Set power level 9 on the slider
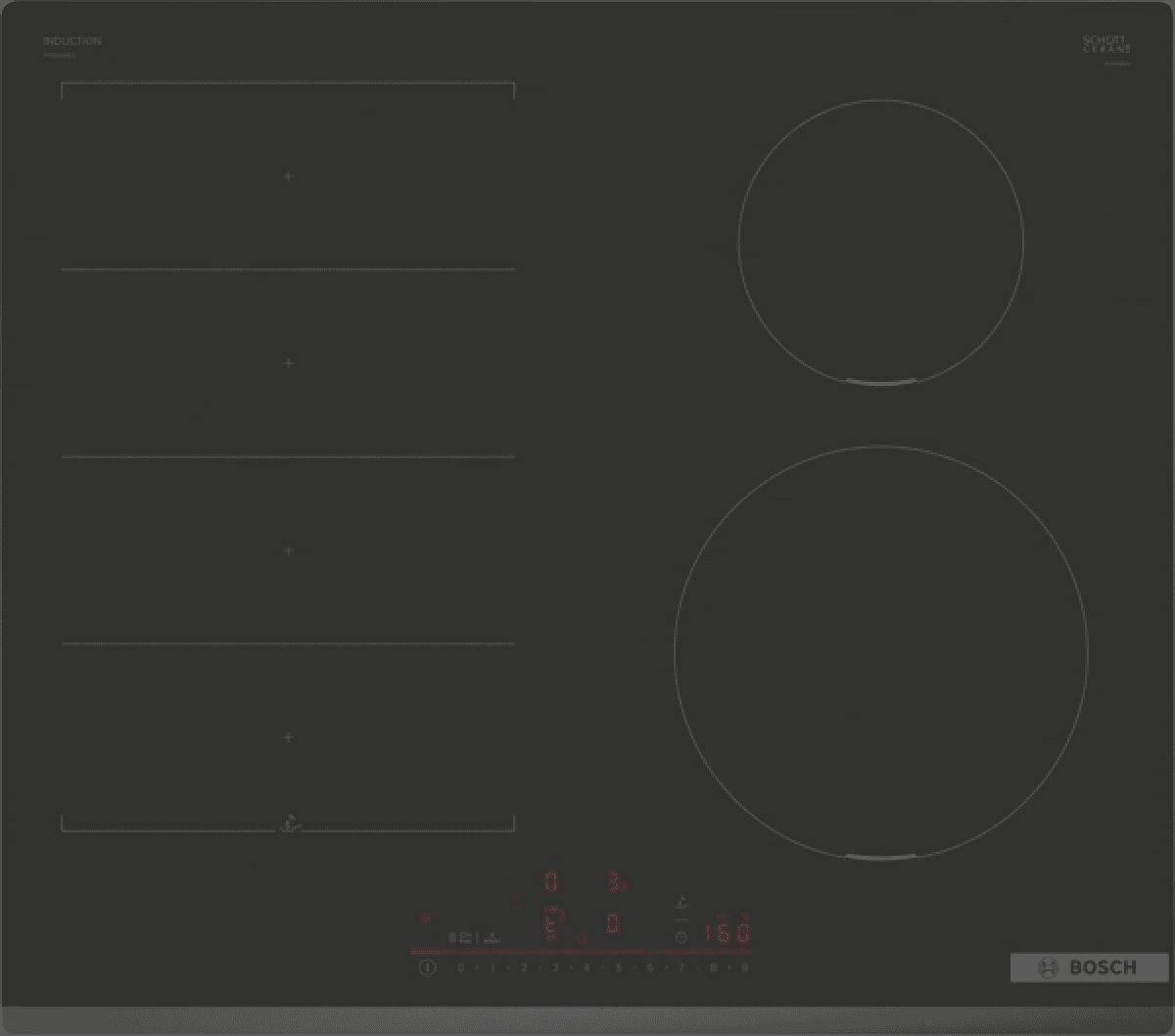1175x1036 pixels. (744, 967)
